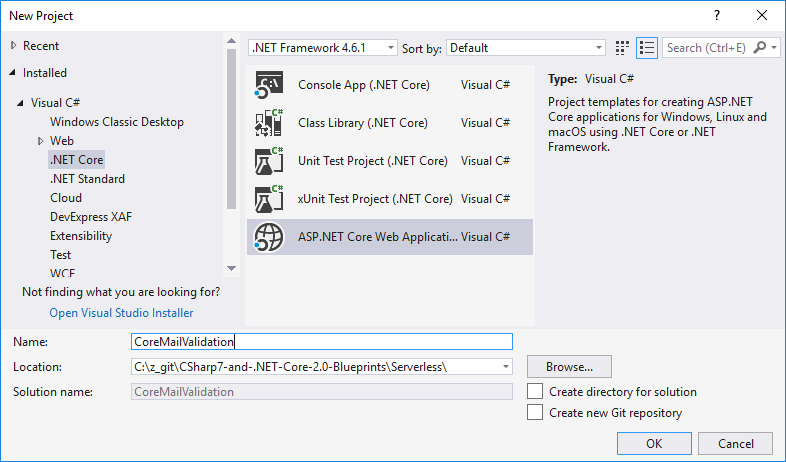This screenshot has height=462, width=786.
Task: Open the Sort by Default dropdown
Action: [525, 48]
